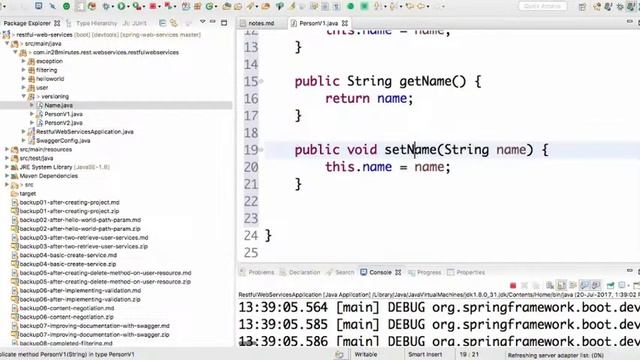
Task: Select SwaggerConfig.java file
Action: tap(63, 140)
